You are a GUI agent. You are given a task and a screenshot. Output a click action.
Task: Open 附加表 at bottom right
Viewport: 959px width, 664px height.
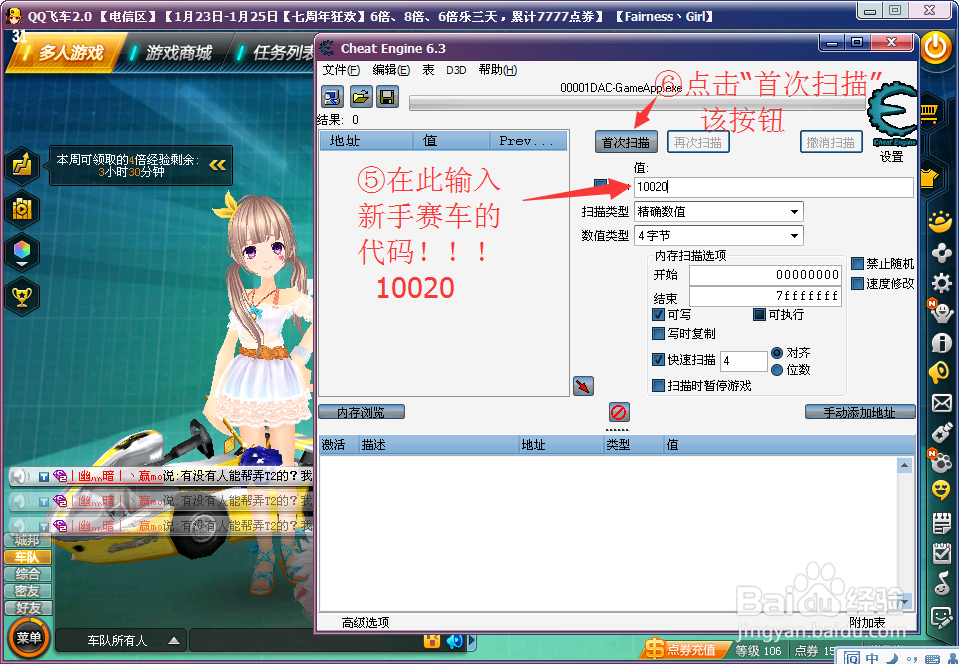(x=867, y=622)
